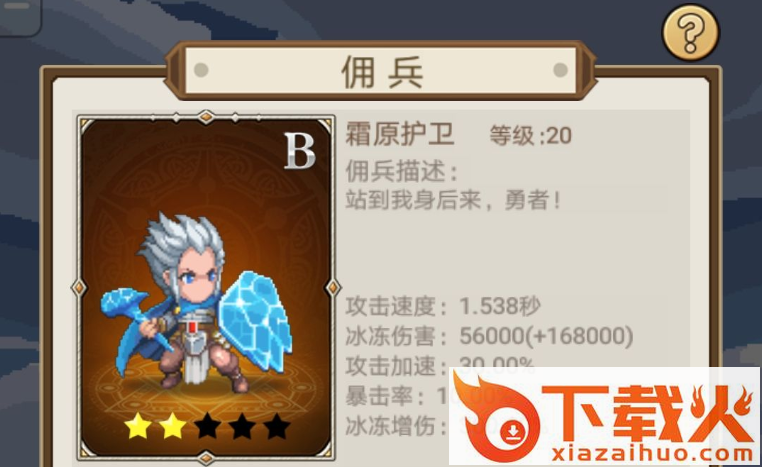Click the third black star
The width and height of the screenshot is (762, 467).
(x=208, y=426)
